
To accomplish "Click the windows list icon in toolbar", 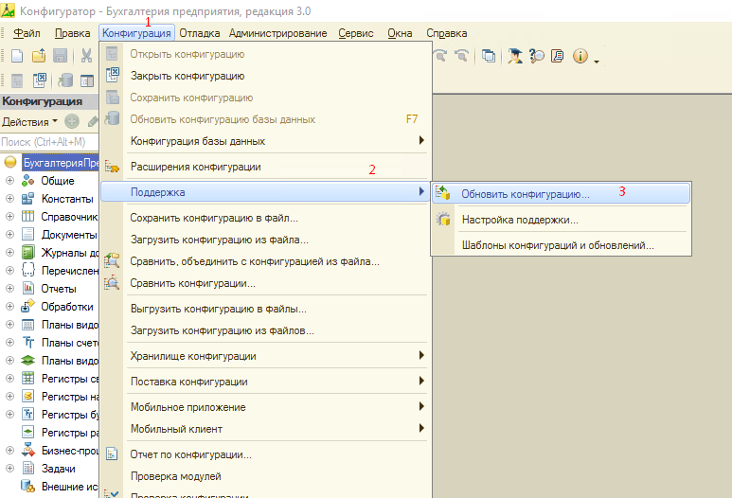I will (x=489, y=56).
